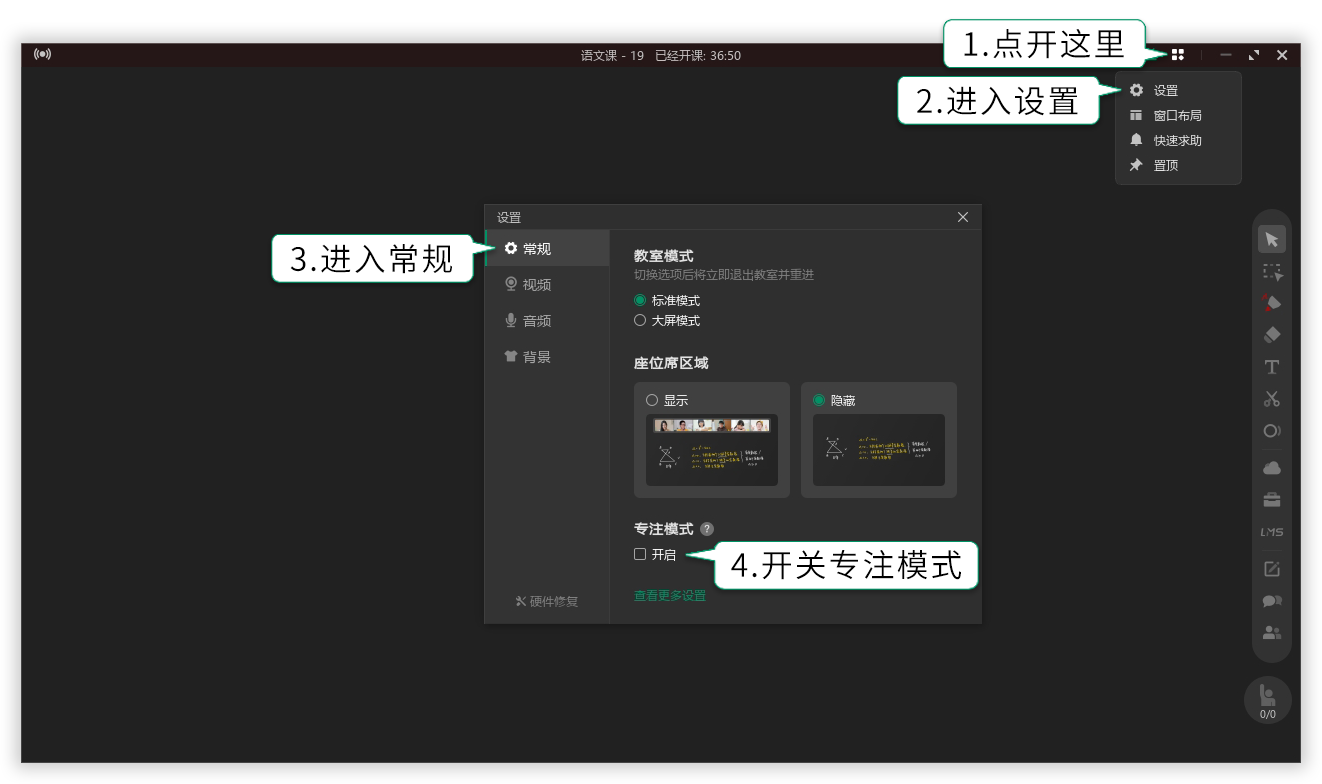
Task: Open the four-square grid menu icon
Action: point(1178,55)
